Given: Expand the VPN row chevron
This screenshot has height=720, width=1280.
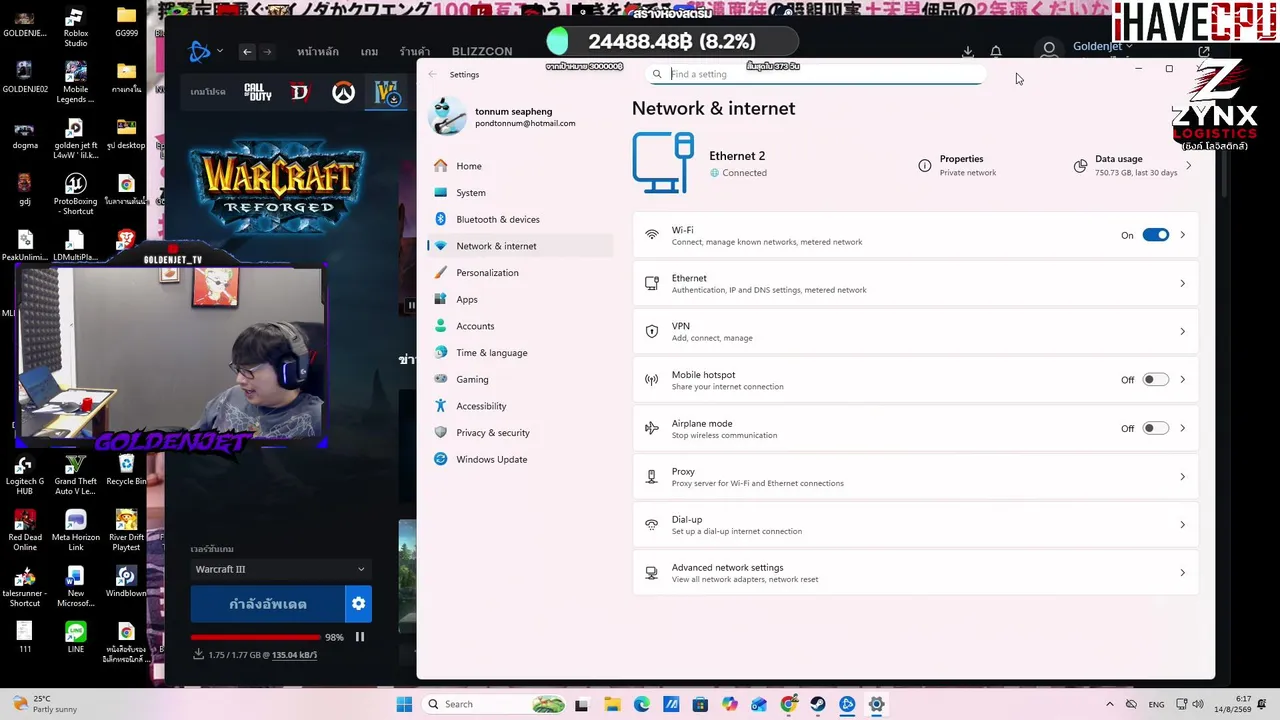Looking at the screenshot, I should [x=1182, y=332].
